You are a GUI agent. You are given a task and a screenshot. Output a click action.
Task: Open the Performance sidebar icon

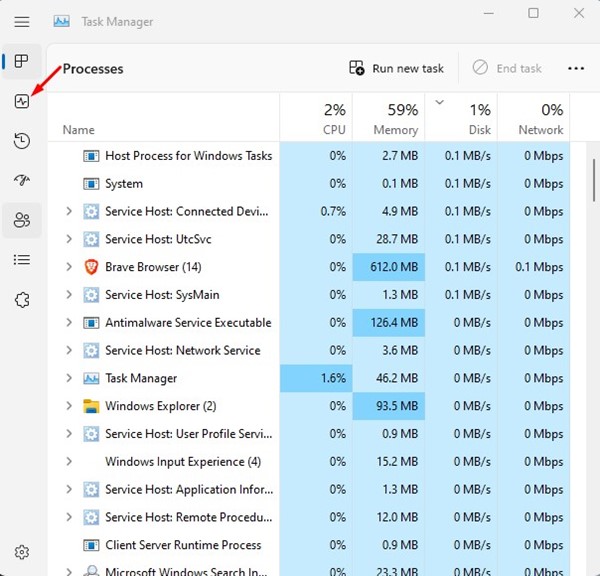pyautogui.click(x=22, y=101)
